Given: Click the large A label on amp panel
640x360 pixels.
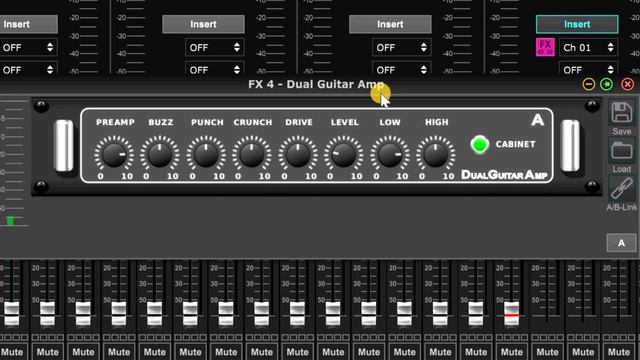Looking at the screenshot, I should click(538, 120).
